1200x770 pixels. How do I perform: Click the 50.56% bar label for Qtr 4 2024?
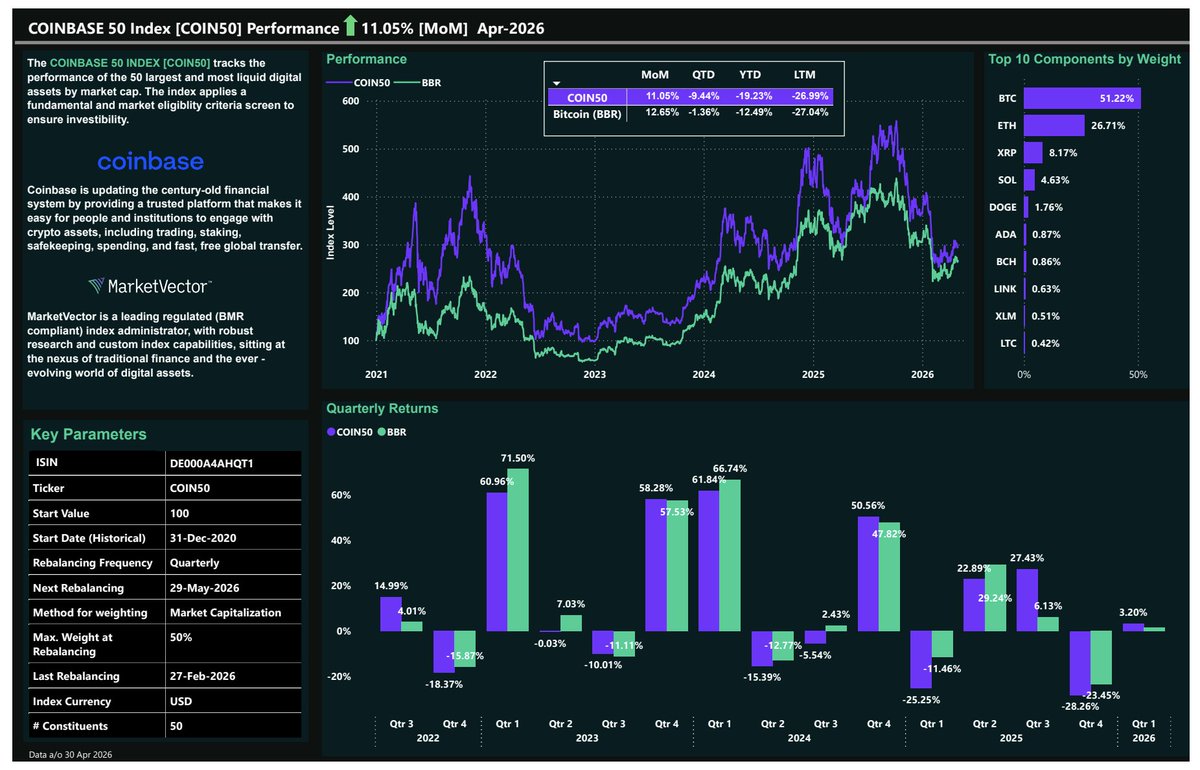(870, 506)
